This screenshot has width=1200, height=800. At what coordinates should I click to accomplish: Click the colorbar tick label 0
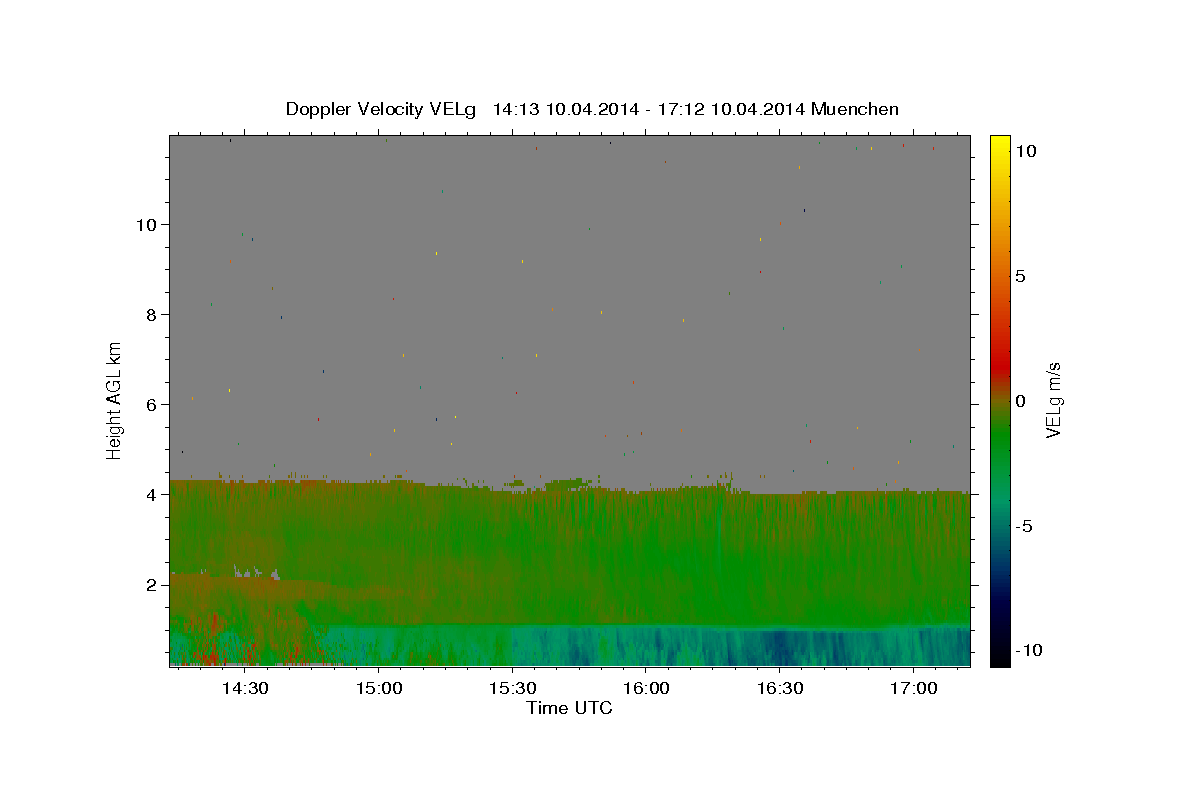1020,401
